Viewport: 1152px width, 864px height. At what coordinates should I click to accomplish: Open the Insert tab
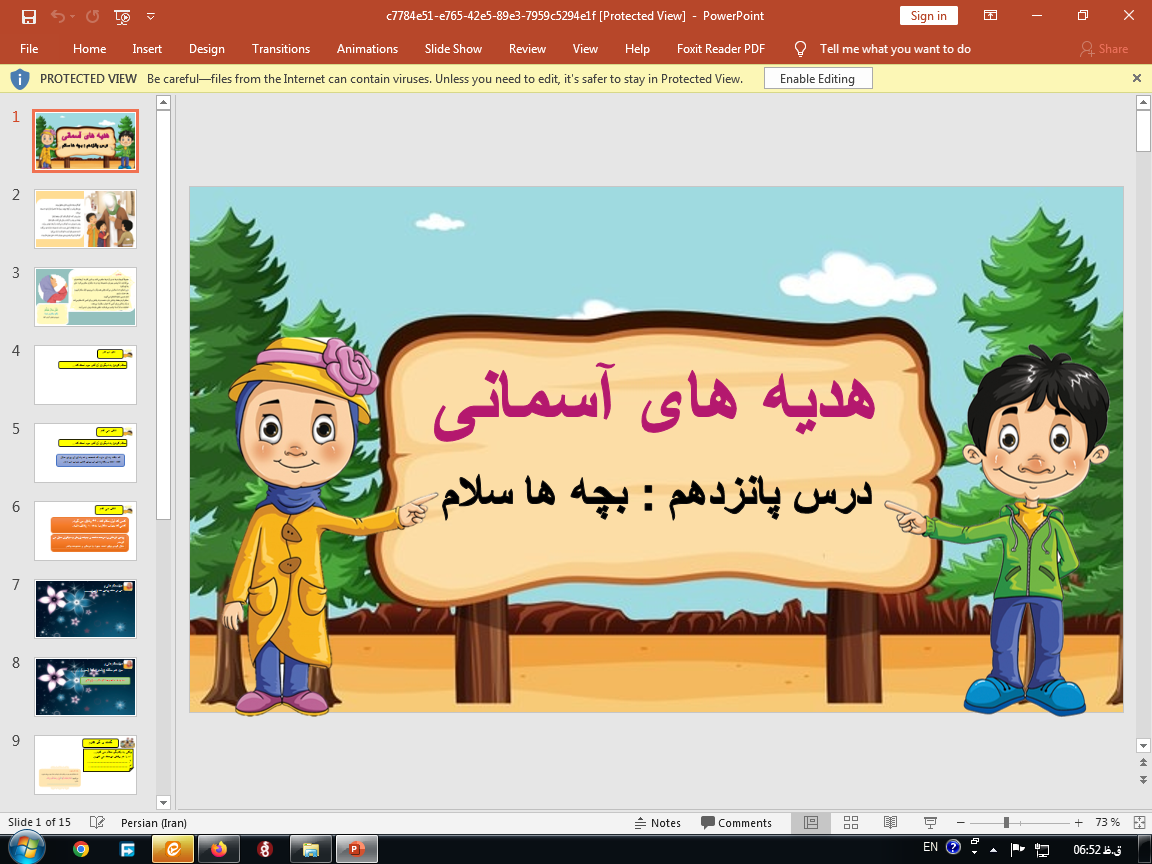(x=147, y=48)
